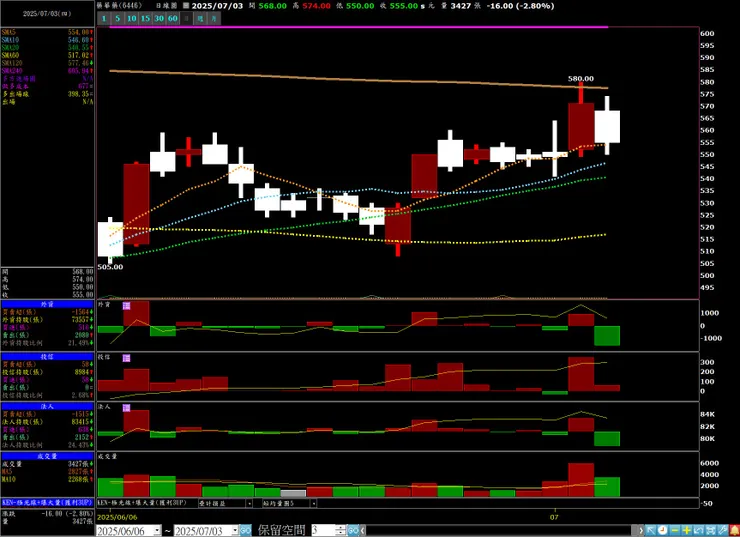Zoom out with the minus icon

point(675,530)
